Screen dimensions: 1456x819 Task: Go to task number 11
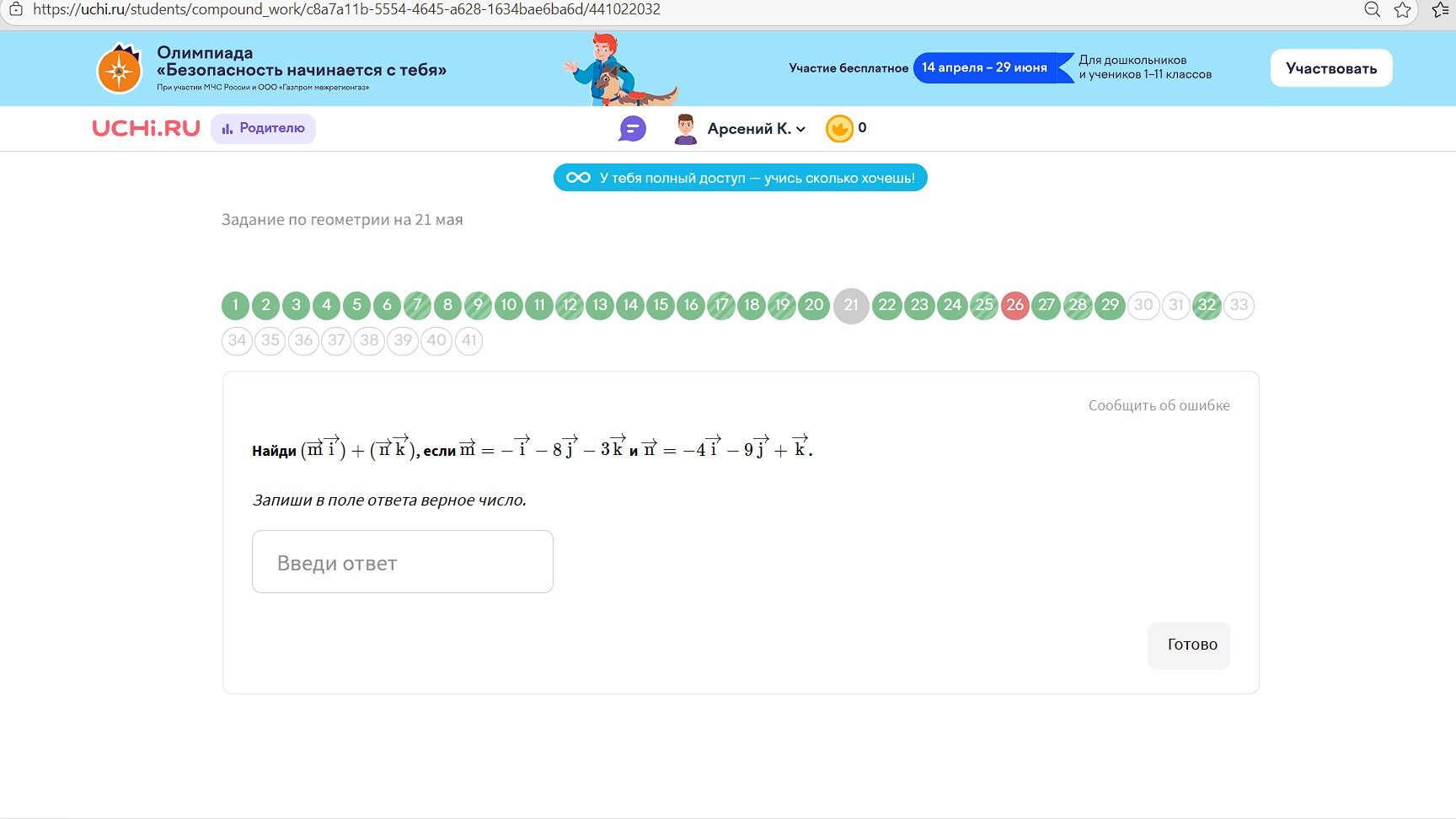[539, 305]
